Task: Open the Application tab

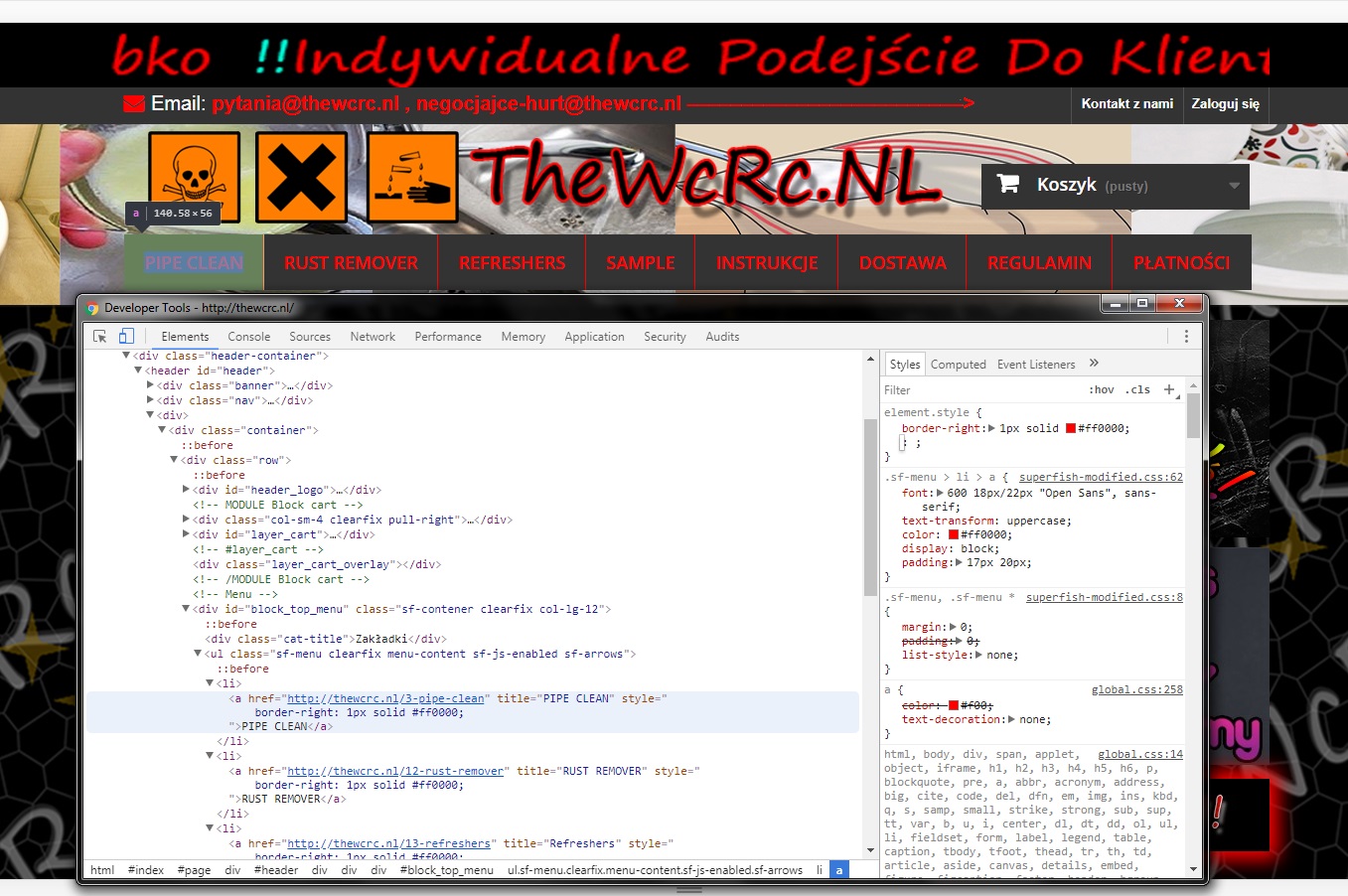Action: pos(594,337)
